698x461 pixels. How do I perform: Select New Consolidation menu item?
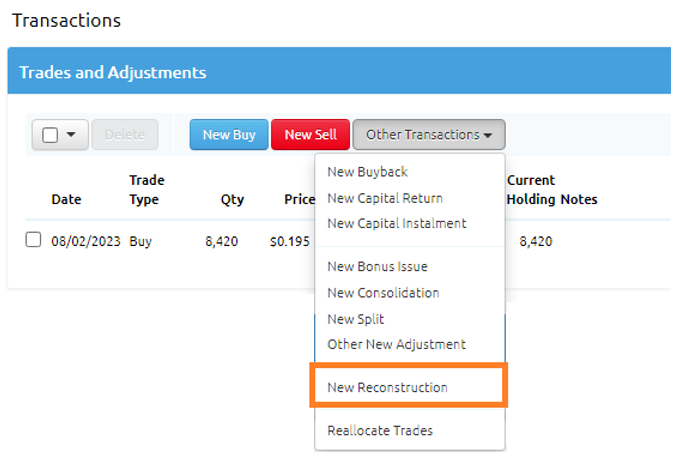coord(383,293)
